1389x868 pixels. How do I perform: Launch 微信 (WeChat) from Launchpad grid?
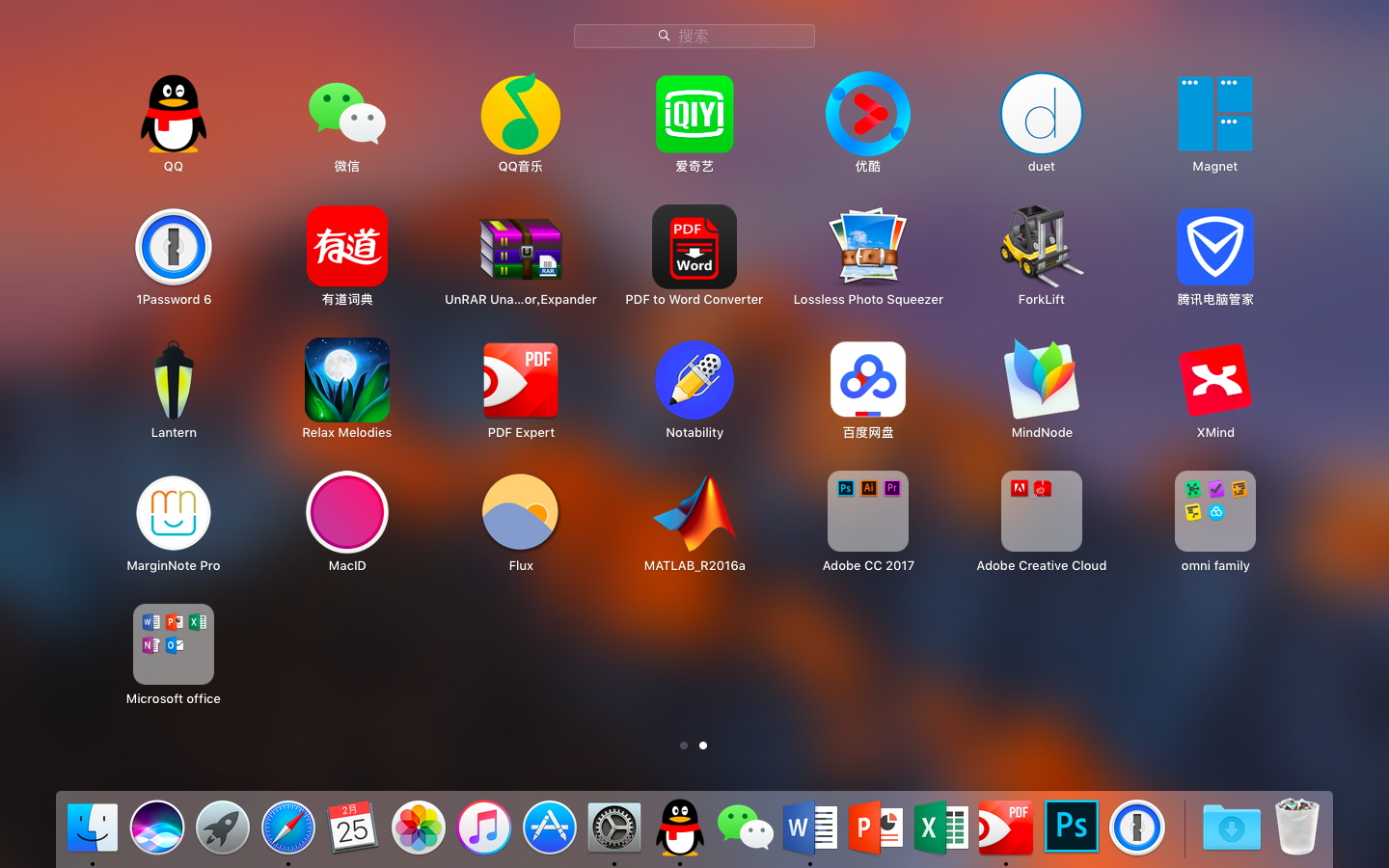pos(347,115)
